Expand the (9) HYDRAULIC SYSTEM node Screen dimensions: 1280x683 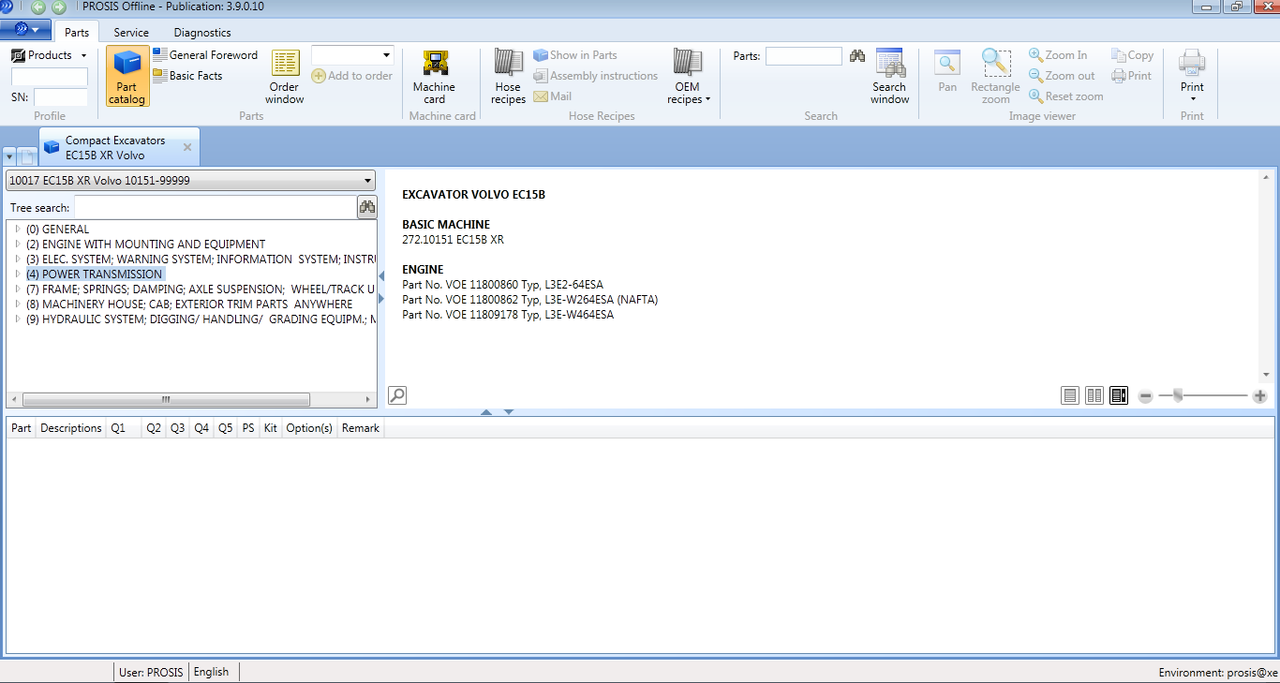point(17,319)
